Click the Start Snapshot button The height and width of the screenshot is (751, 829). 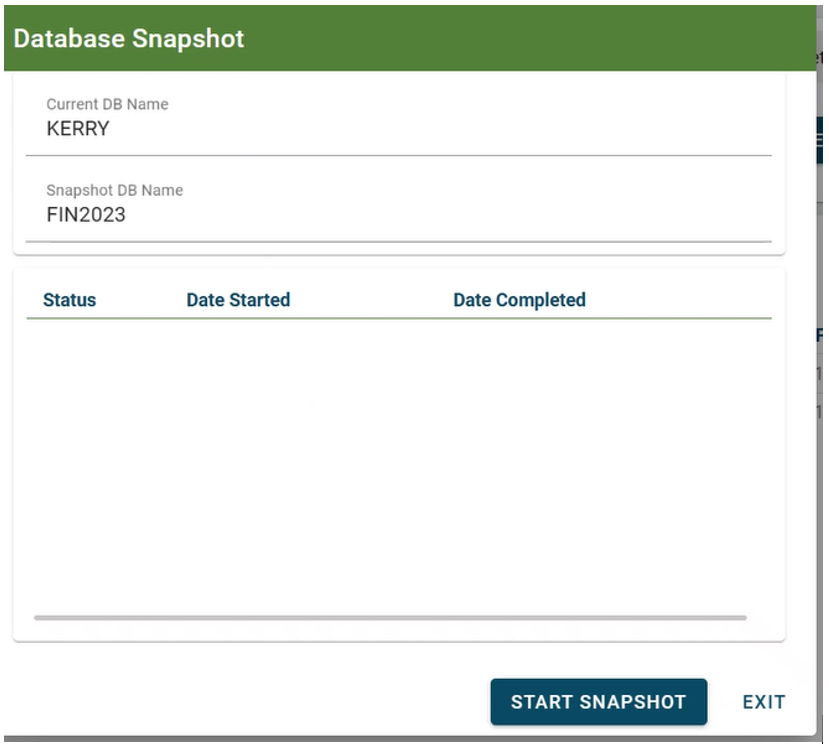click(598, 701)
